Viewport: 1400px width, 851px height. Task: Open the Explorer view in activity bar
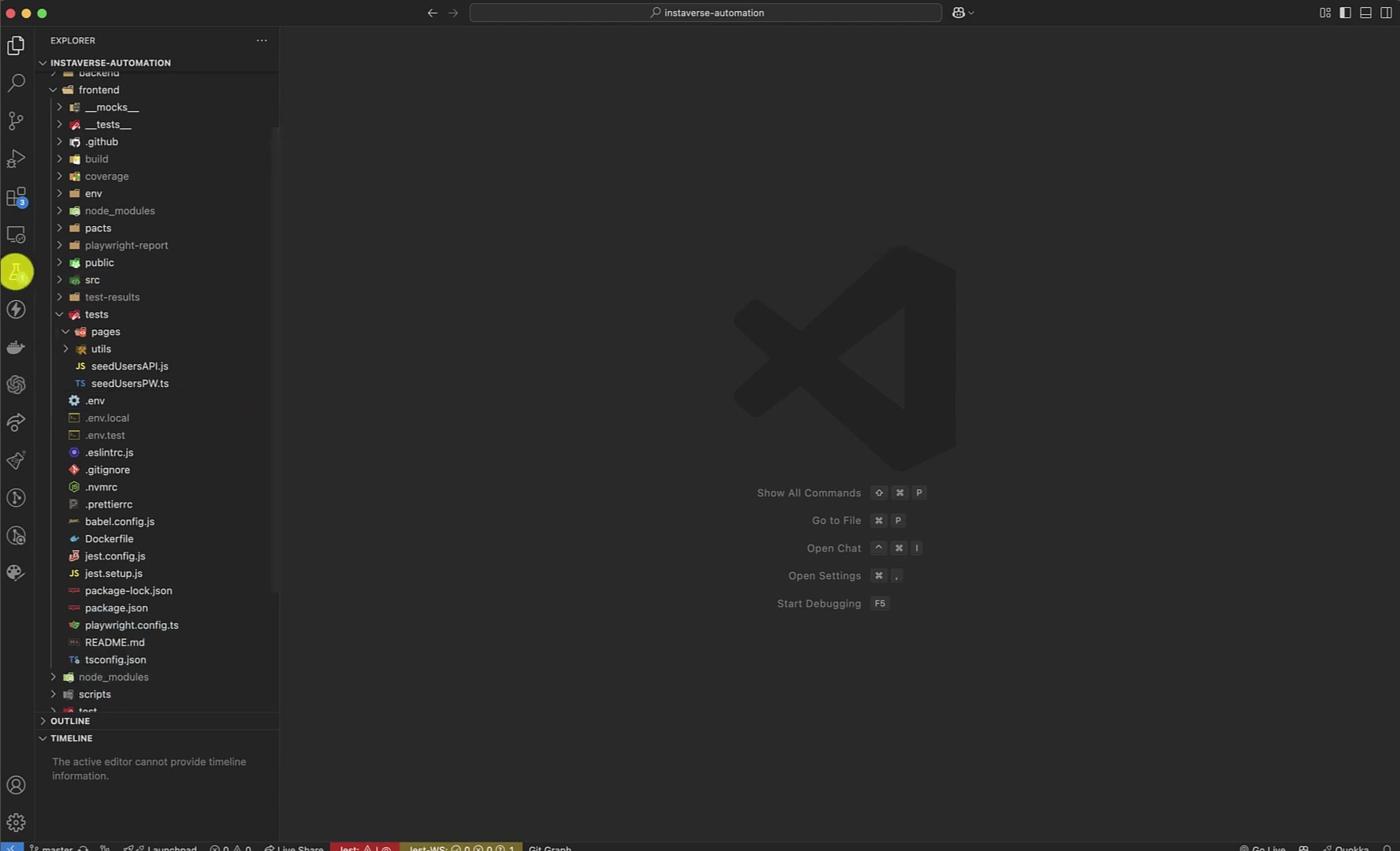click(16, 46)
